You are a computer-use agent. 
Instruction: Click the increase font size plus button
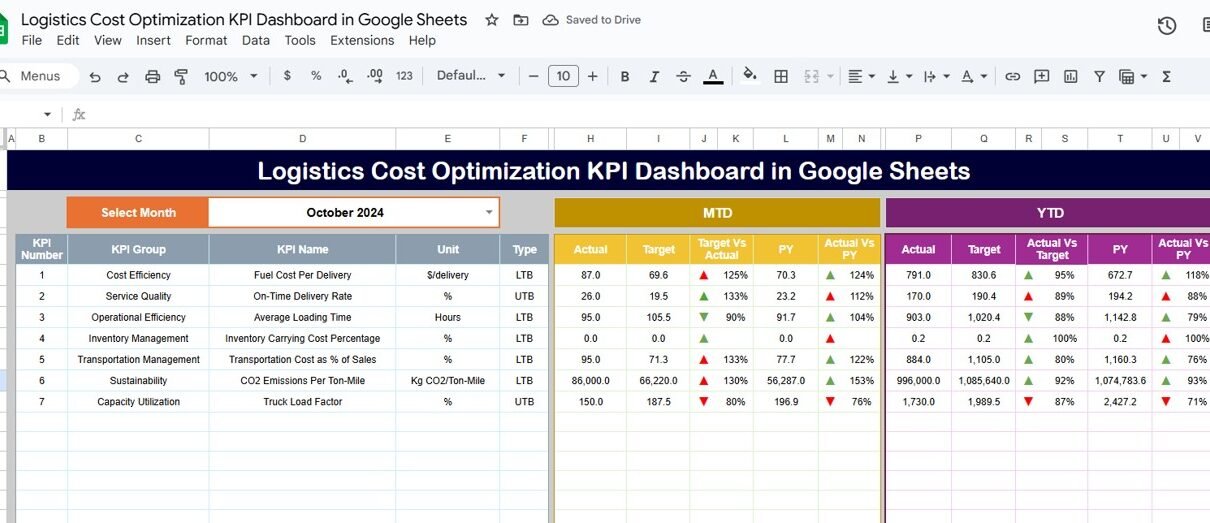[x=592, y=77]
